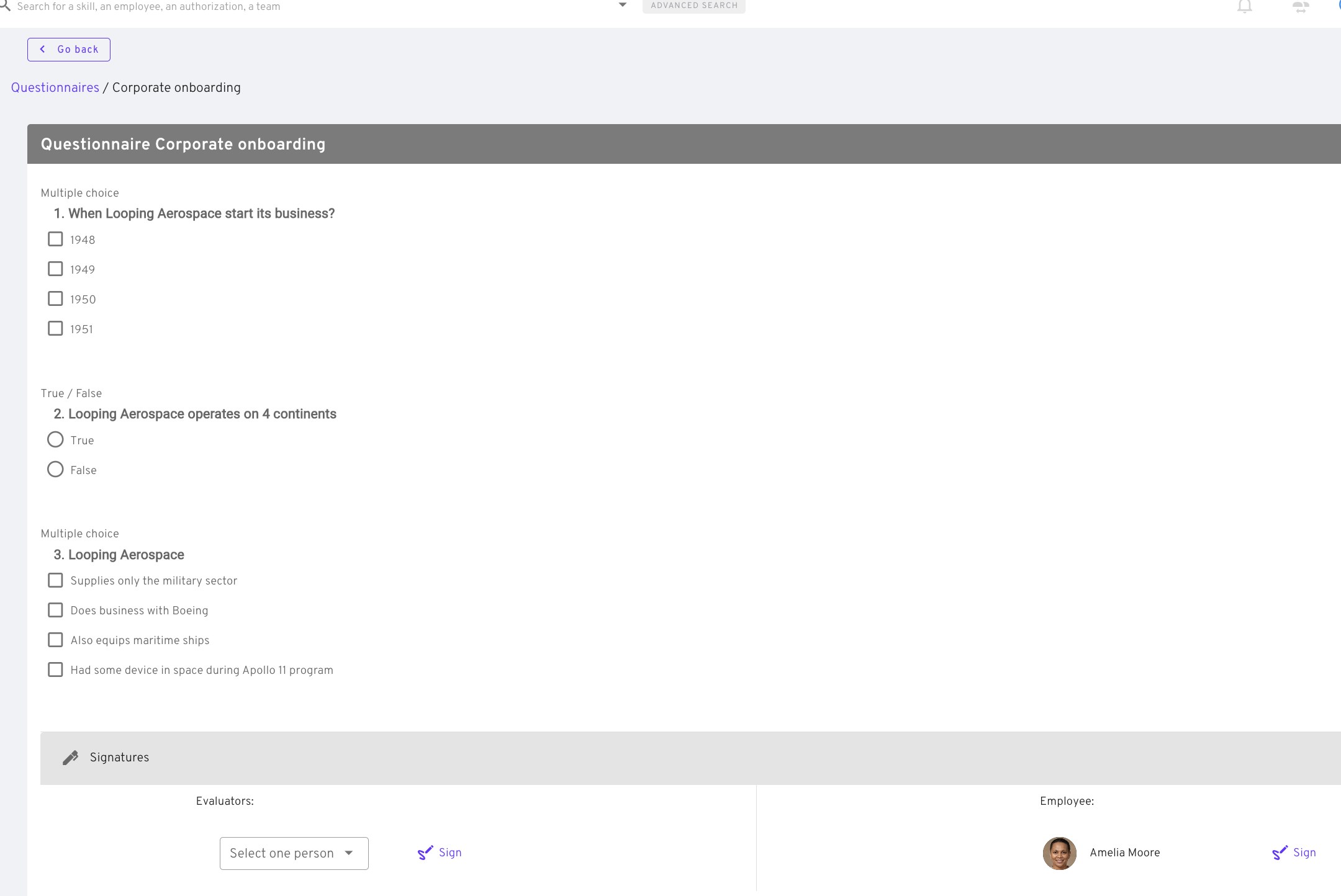The width and height of the screenshot is (1341, 896).
Task: Open the Questionnaires breadcrumb link
Action: (x=55, y=87)
